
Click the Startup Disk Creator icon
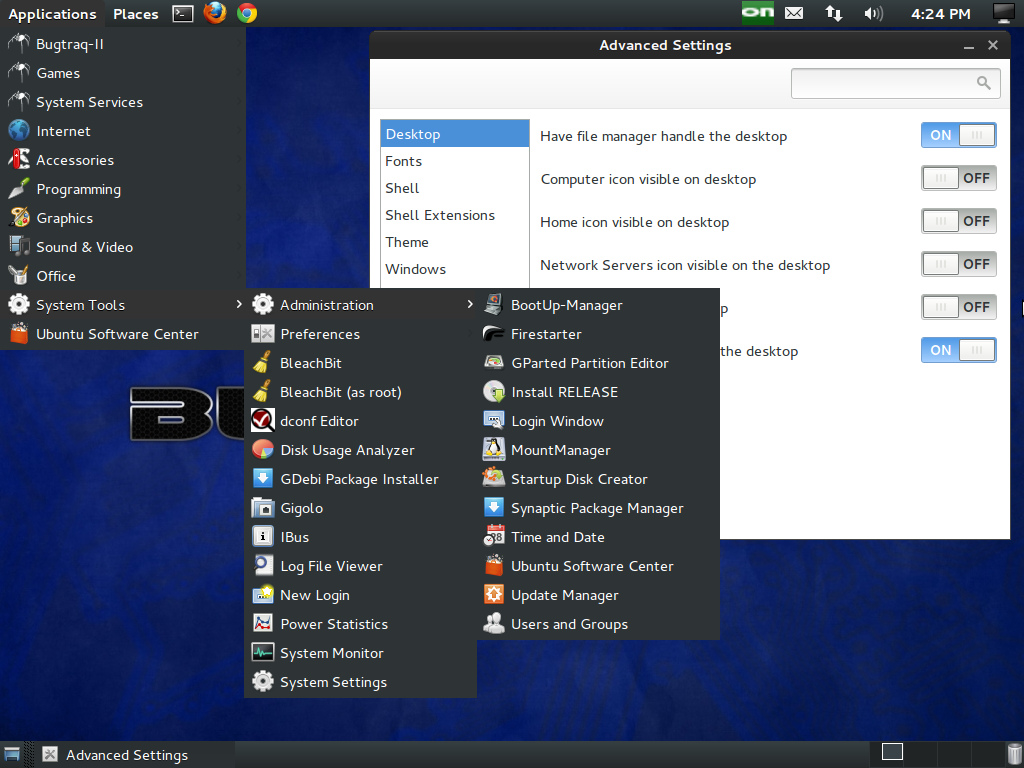[494, 479]
